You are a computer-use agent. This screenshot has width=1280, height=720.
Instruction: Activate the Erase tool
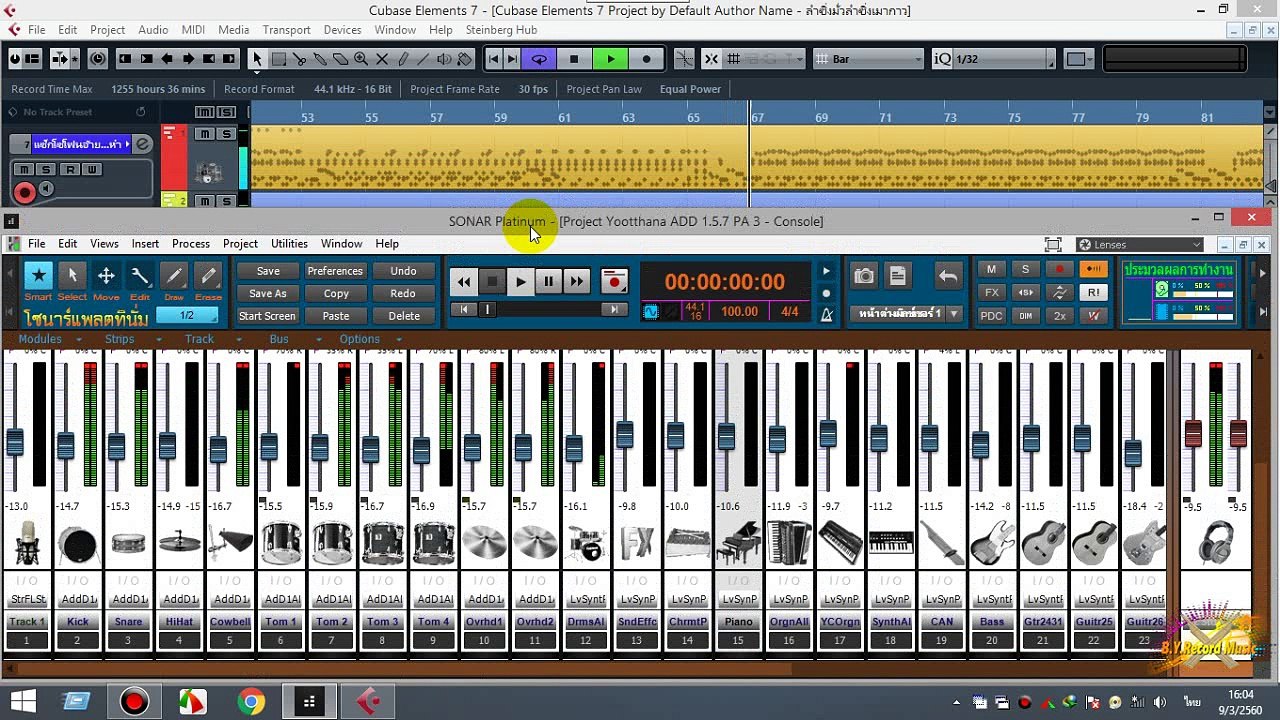(208, 276)
